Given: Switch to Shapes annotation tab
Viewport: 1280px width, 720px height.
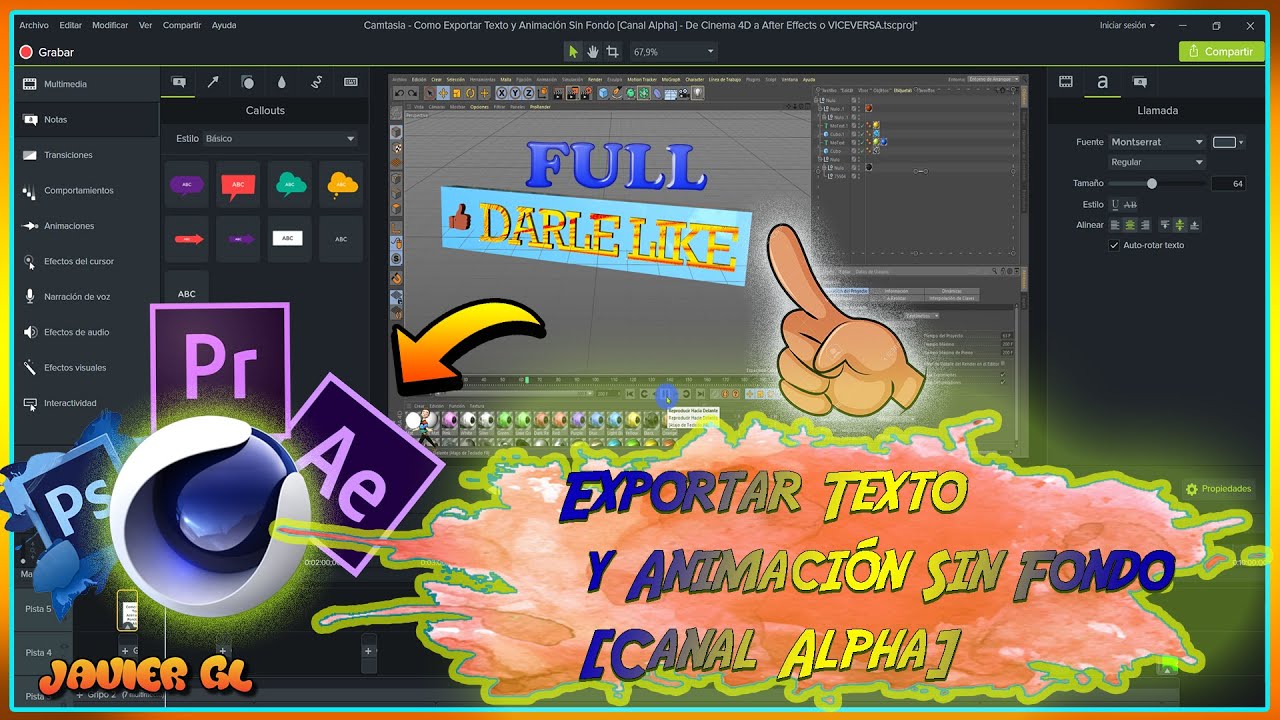Looking at the screenshot, I should point(247,82).
